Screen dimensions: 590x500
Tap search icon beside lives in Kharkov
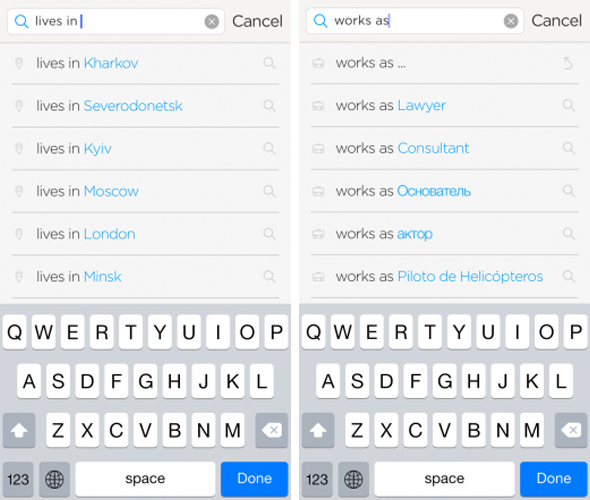(269, 63)
